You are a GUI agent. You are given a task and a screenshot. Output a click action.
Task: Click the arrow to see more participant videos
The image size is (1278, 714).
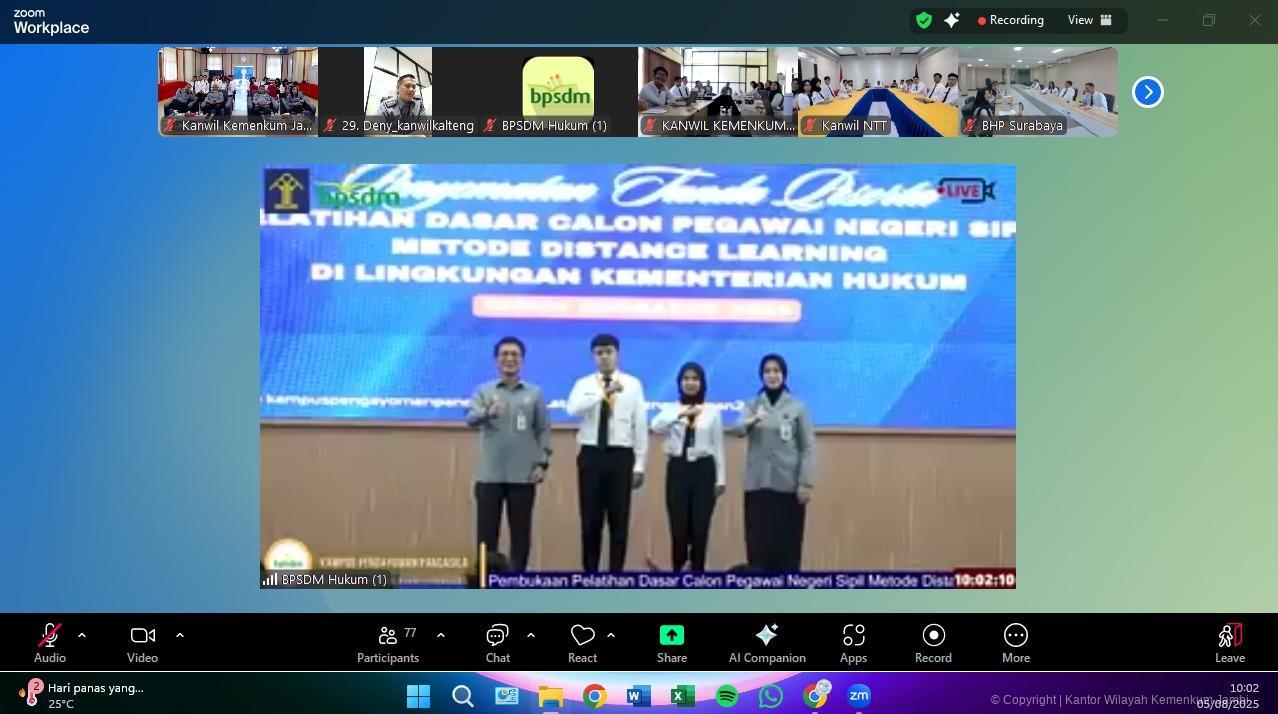[1147, 91]
